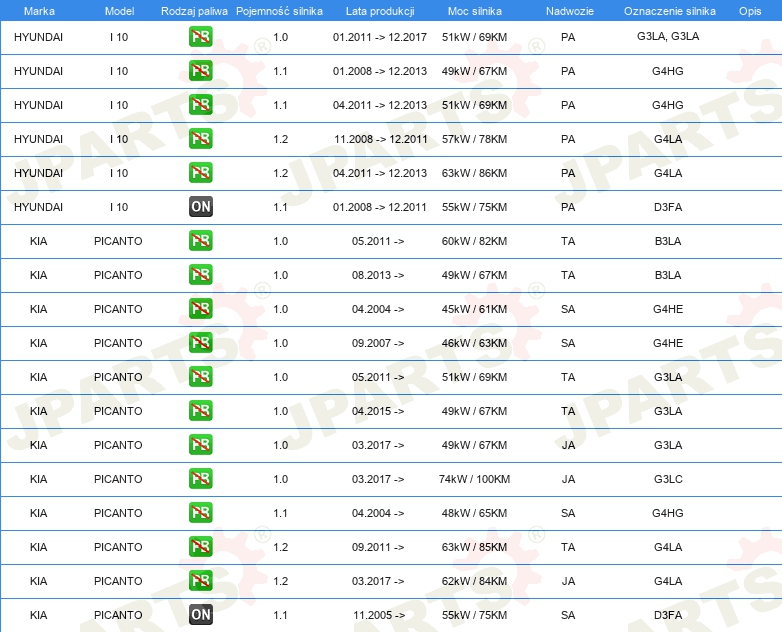The height and width of the screenshot is (632, 782).
Task: Click the '63kW / 86KM' power cell
Action: (x=474, y=173)
